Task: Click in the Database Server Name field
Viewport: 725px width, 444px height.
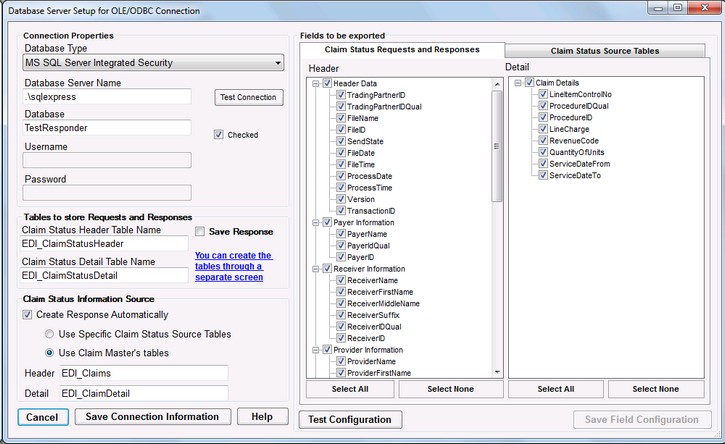Action: click(105, 98)
